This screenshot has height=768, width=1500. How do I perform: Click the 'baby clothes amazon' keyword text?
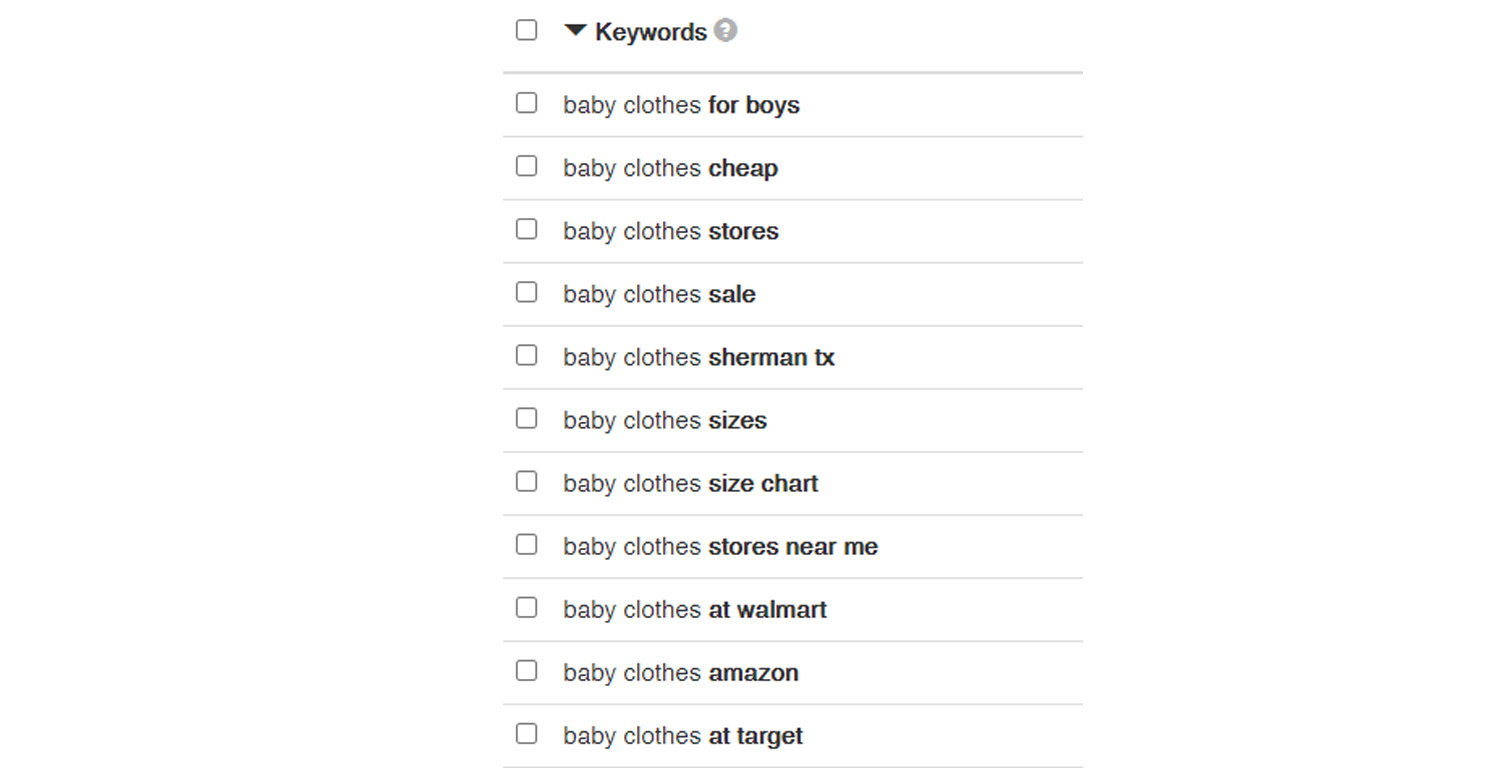coord(680,673)
